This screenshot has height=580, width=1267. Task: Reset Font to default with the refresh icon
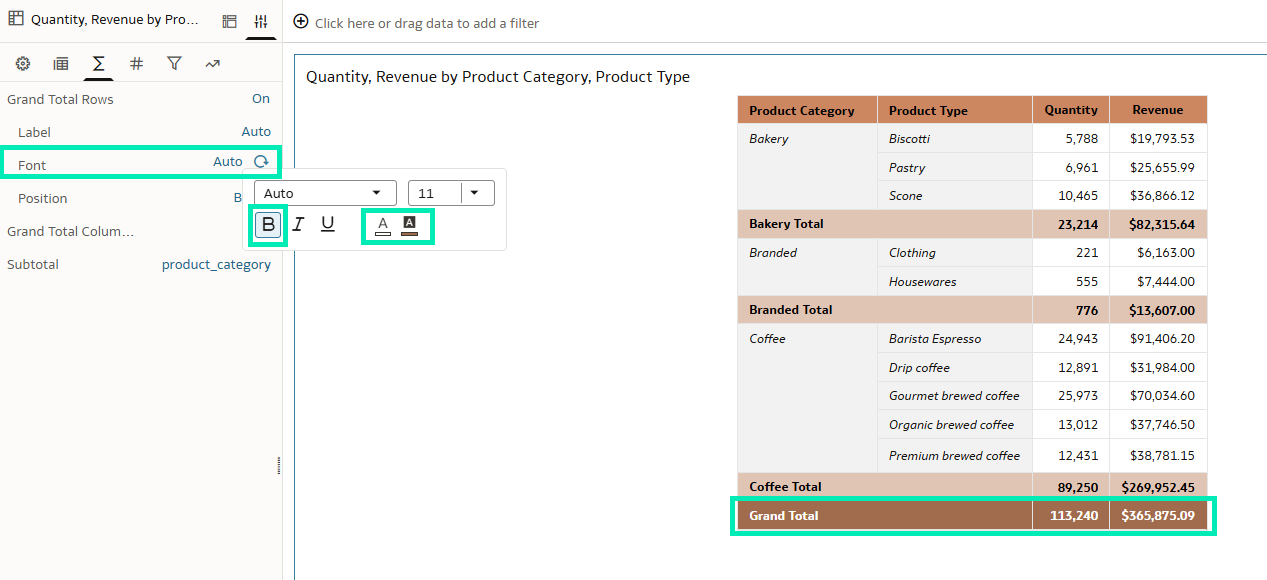coord(261,162)
